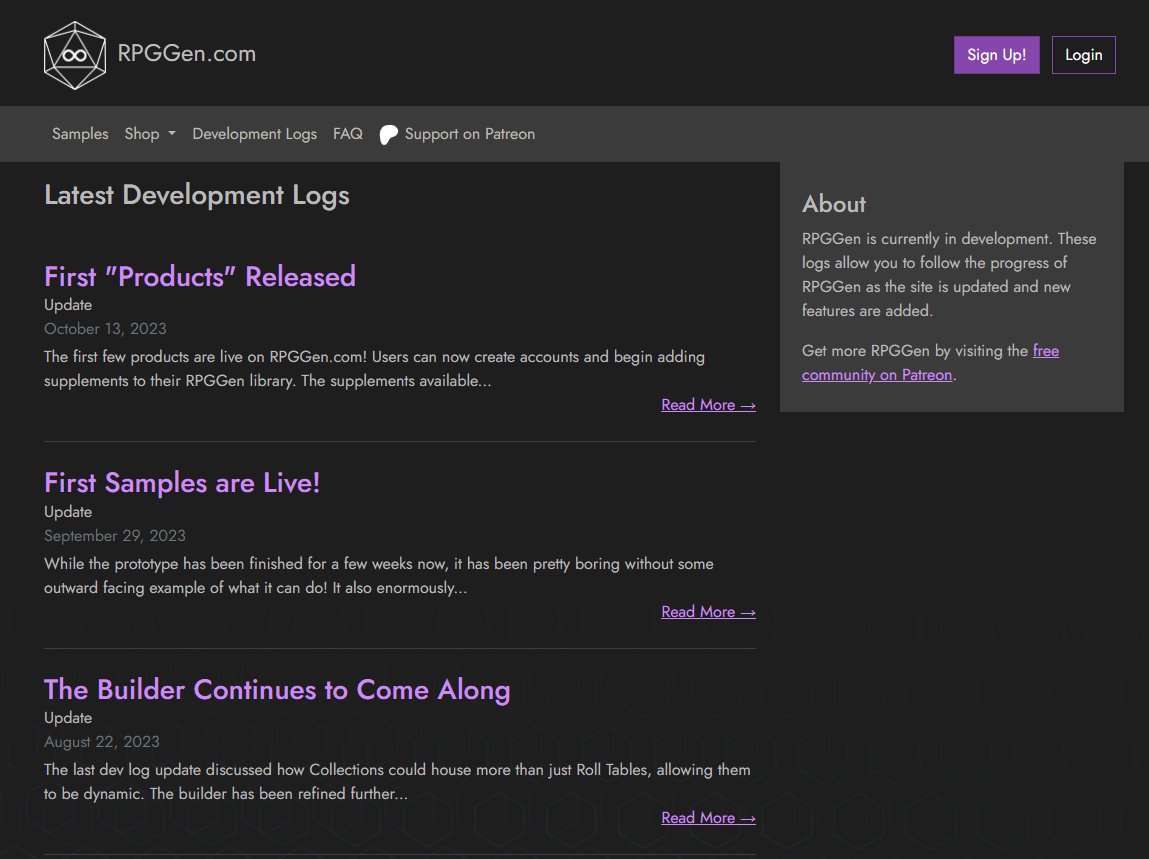Click Update label under First Samples are Live!

click(x=68, y=512)
